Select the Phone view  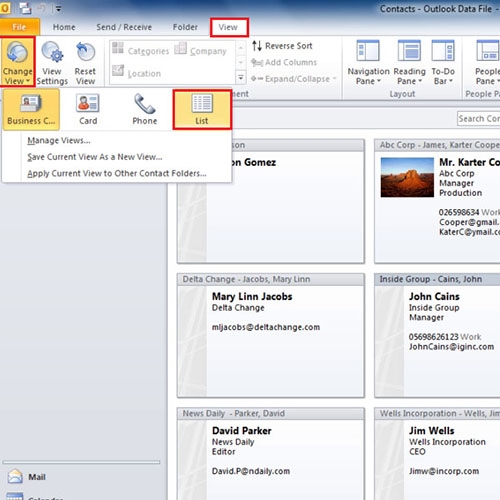point(145,109)
